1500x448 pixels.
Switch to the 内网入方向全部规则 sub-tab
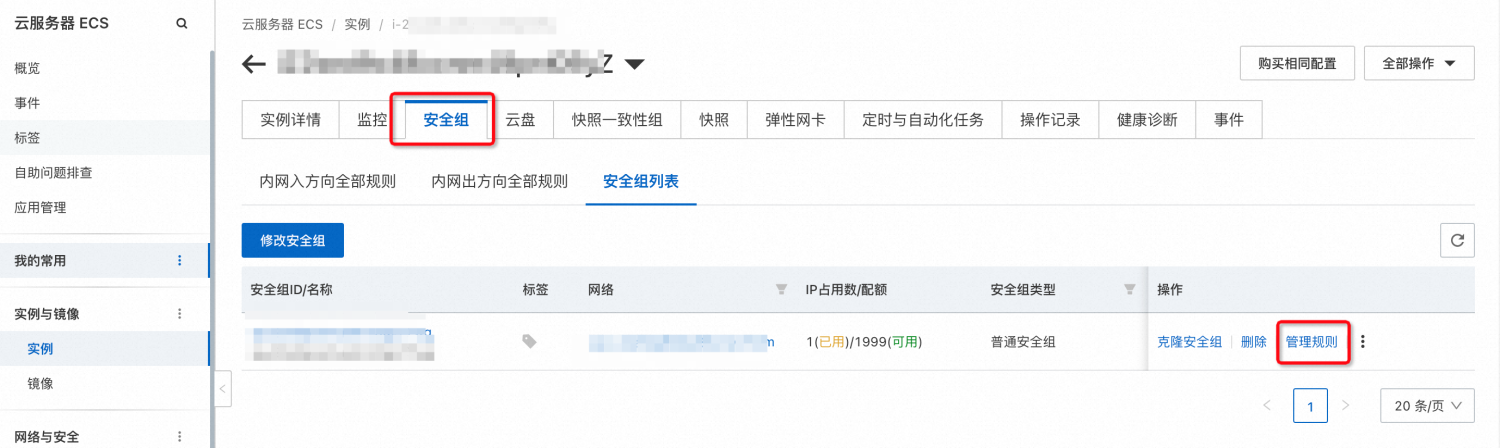pyautogui.click(x=327, y=182)
